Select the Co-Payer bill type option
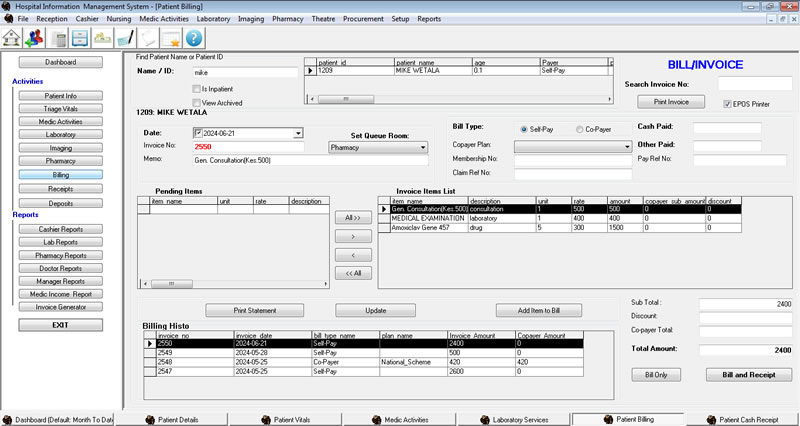The height and width of the screenshot is (426, 800). click(x=576, y=129)
